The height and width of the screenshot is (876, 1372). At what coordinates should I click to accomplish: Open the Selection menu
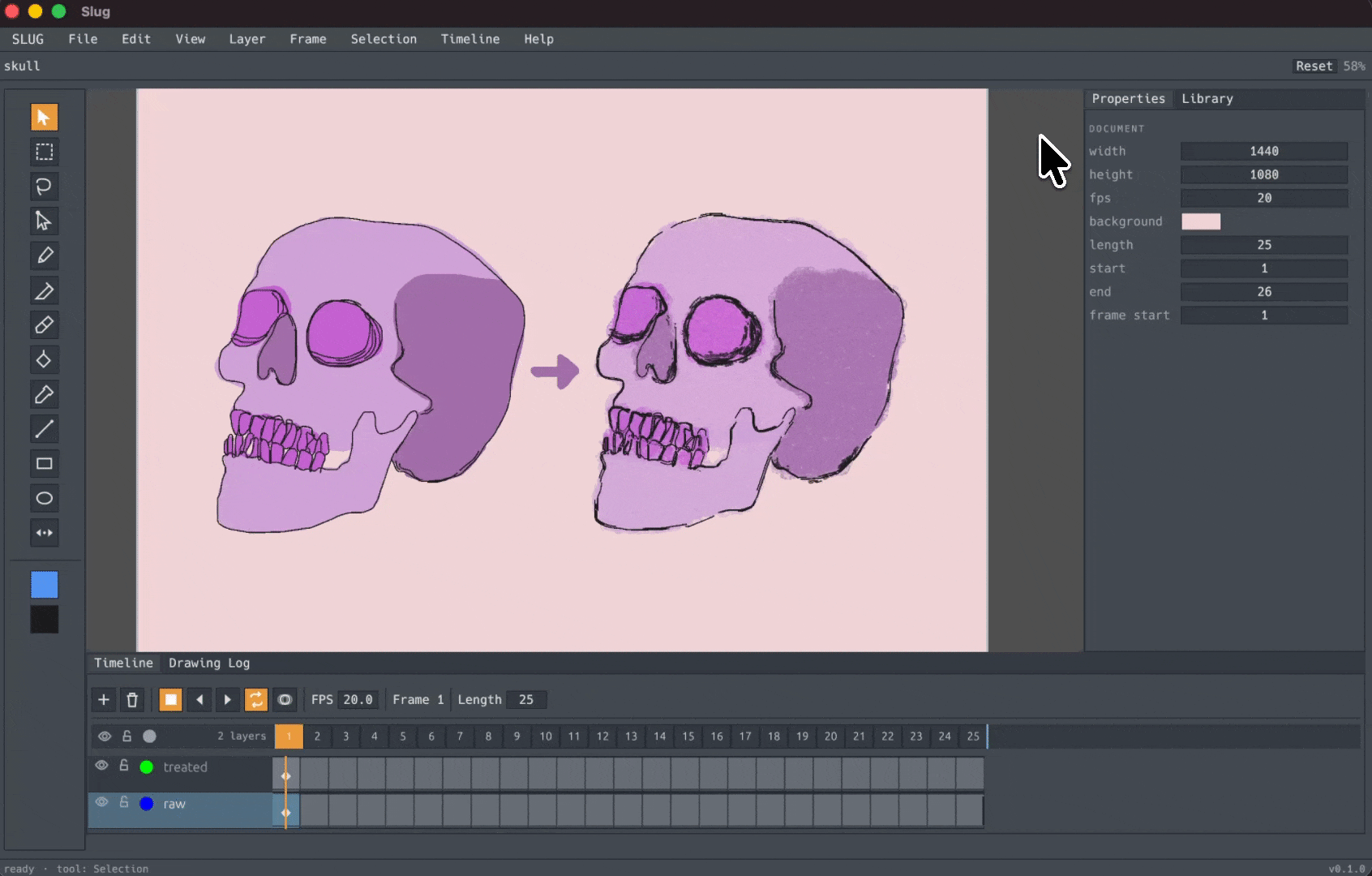[384, 39]
